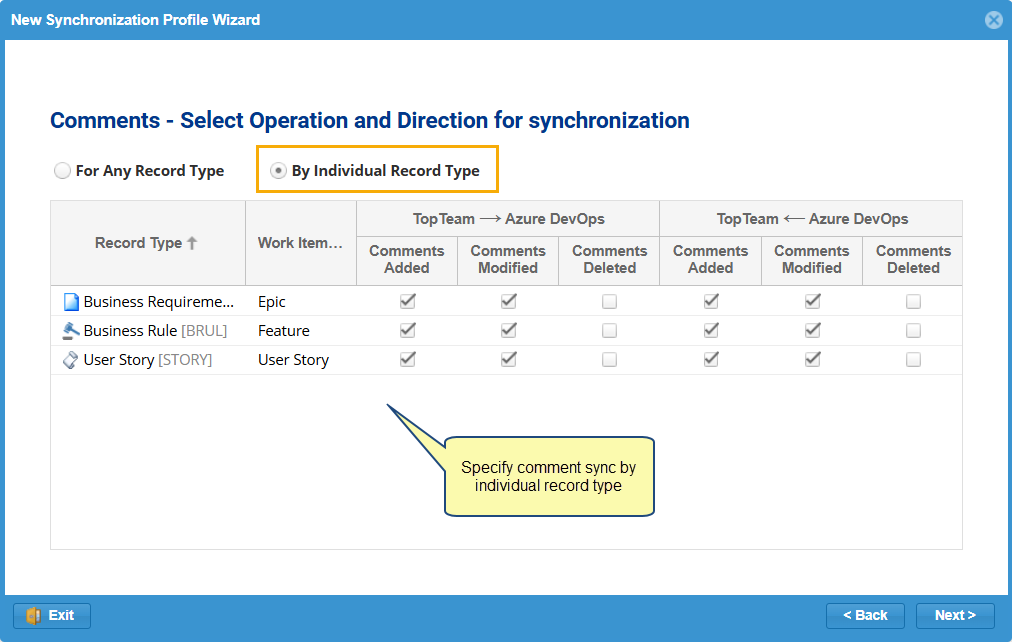Viewport: 1012px width, 642px height.
Task: Select By Individual Record Type option
Action: [279, 171]
